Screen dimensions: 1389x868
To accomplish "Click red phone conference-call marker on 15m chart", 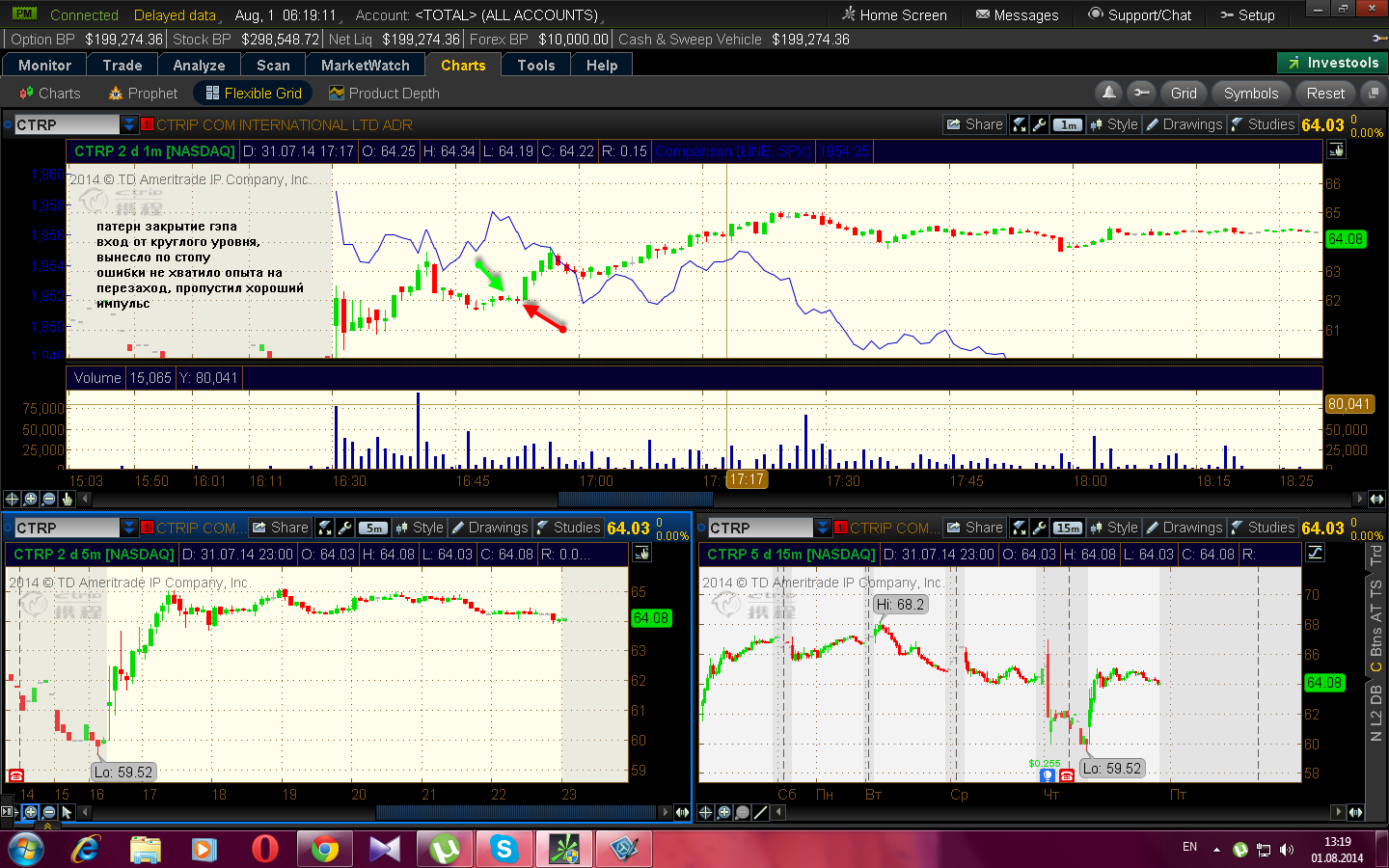I will click(1066, 775).
